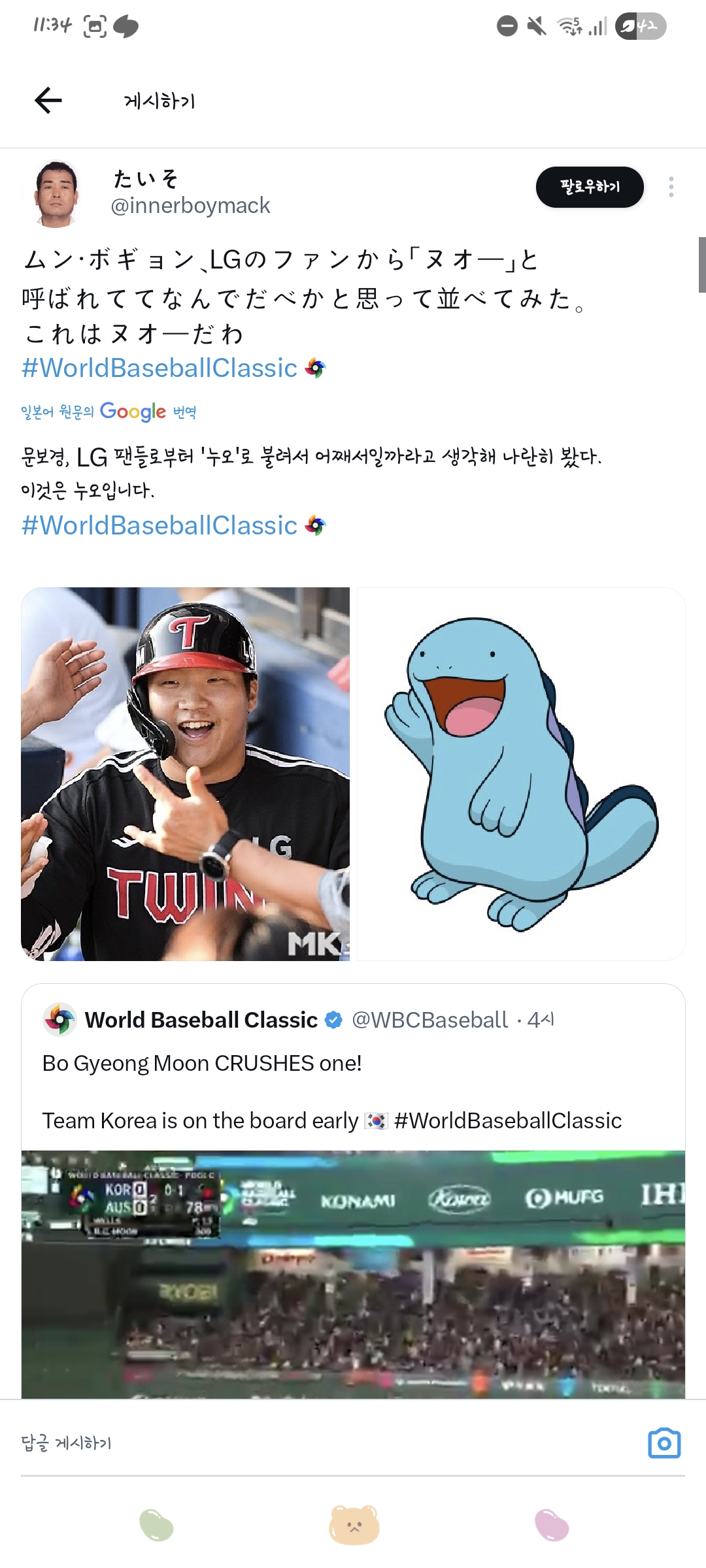Open the blue Quagsire cartoon image
The image size is (706, 1568).
(x=521, y=774)
